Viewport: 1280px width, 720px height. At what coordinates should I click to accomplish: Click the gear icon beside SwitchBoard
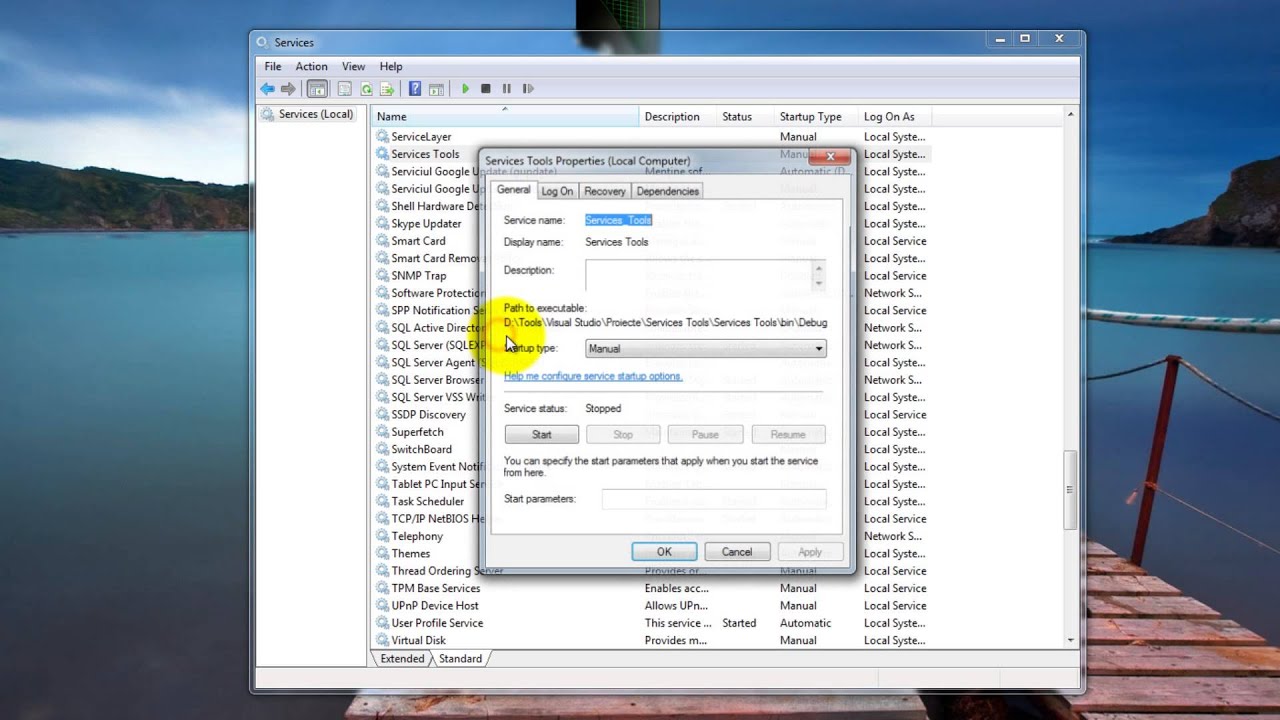click(x=382, y=449)
